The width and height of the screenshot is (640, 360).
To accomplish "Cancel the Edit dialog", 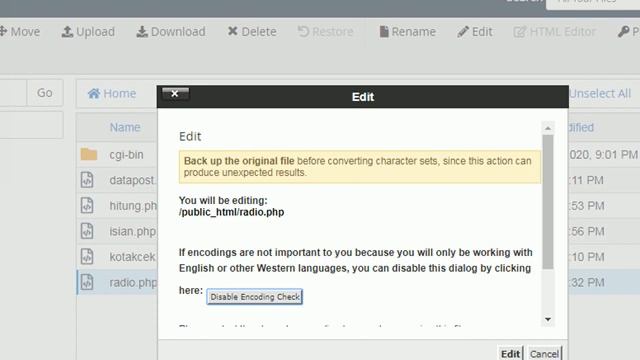I will click(544, 353).
